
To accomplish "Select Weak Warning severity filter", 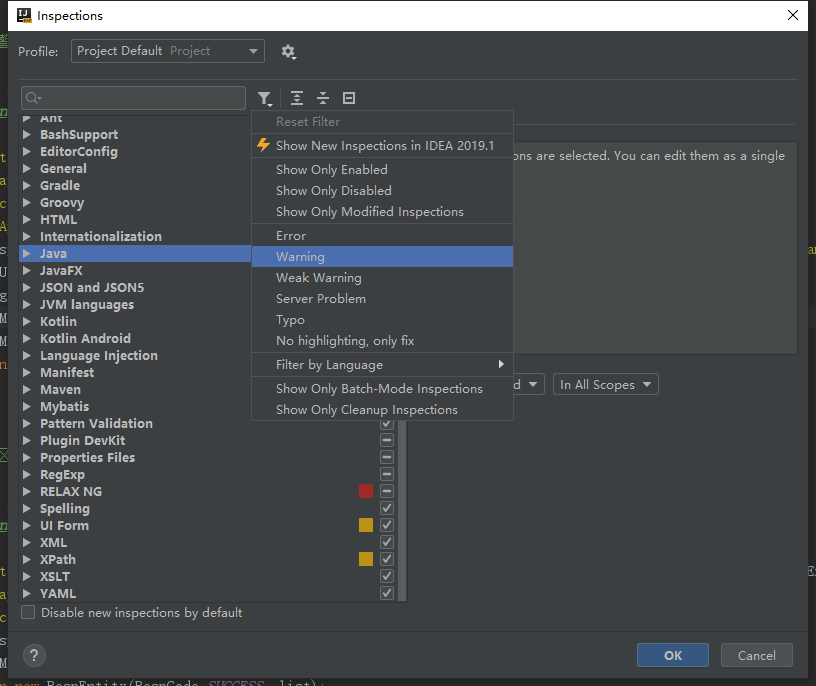I will (x=382, y=278).
